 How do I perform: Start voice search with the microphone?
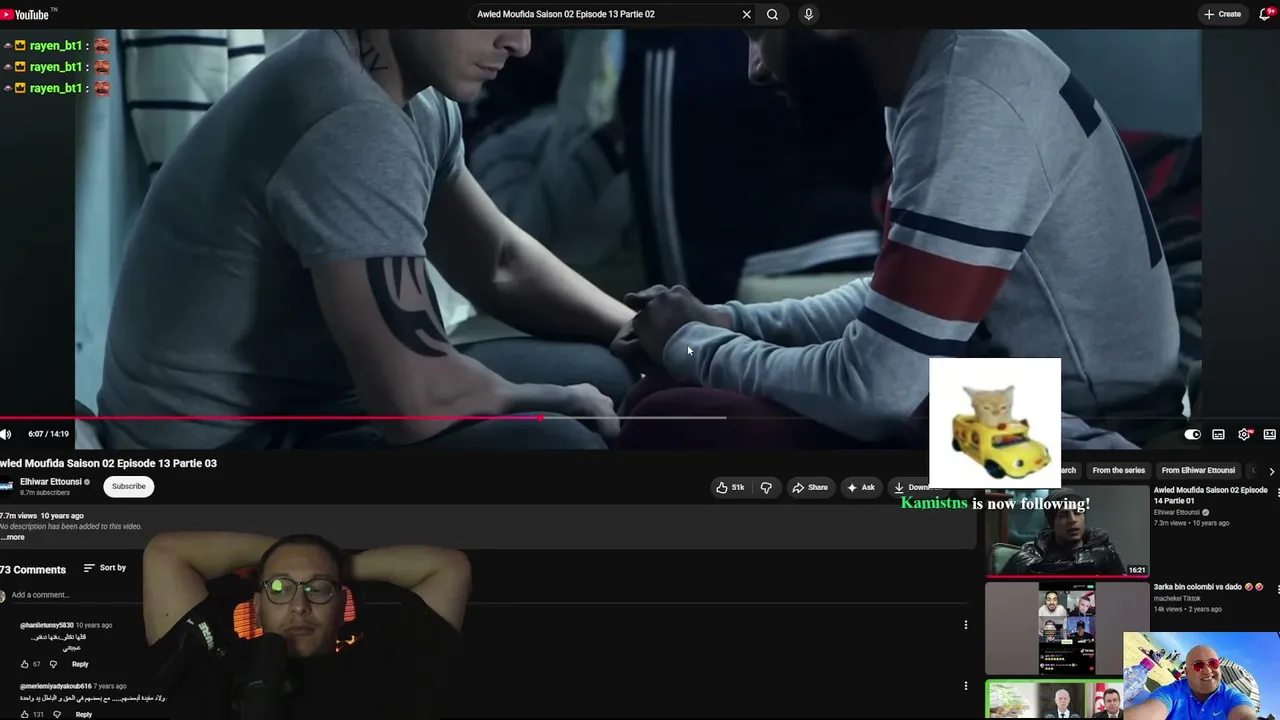808,14
